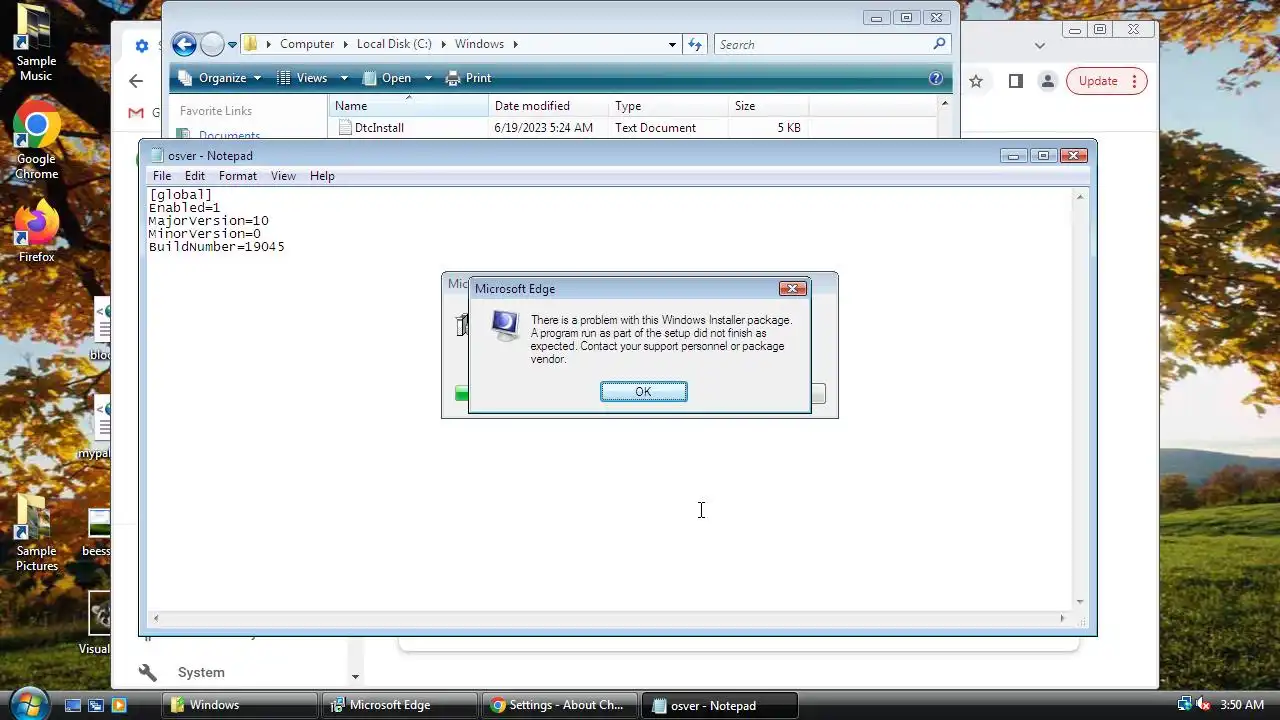The height and width of the screenshot is (720, 1280).
Task: Click osver - Notepad taskbar button
Action: coord(720,705)
